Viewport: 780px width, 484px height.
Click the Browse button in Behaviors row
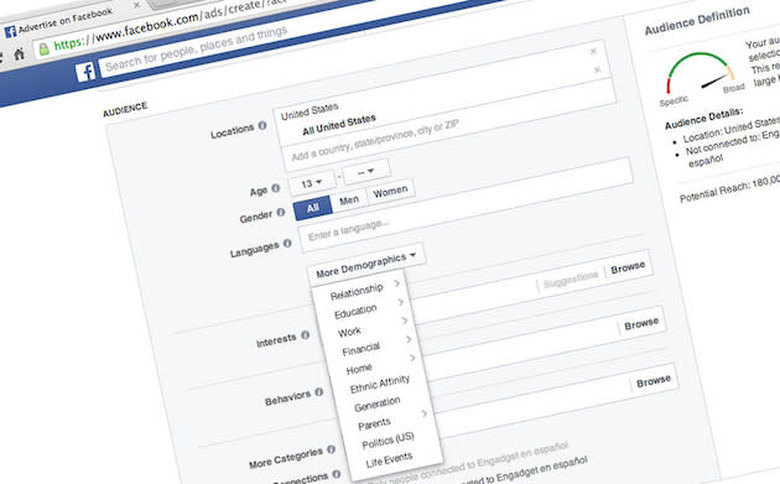click(653, 381)
